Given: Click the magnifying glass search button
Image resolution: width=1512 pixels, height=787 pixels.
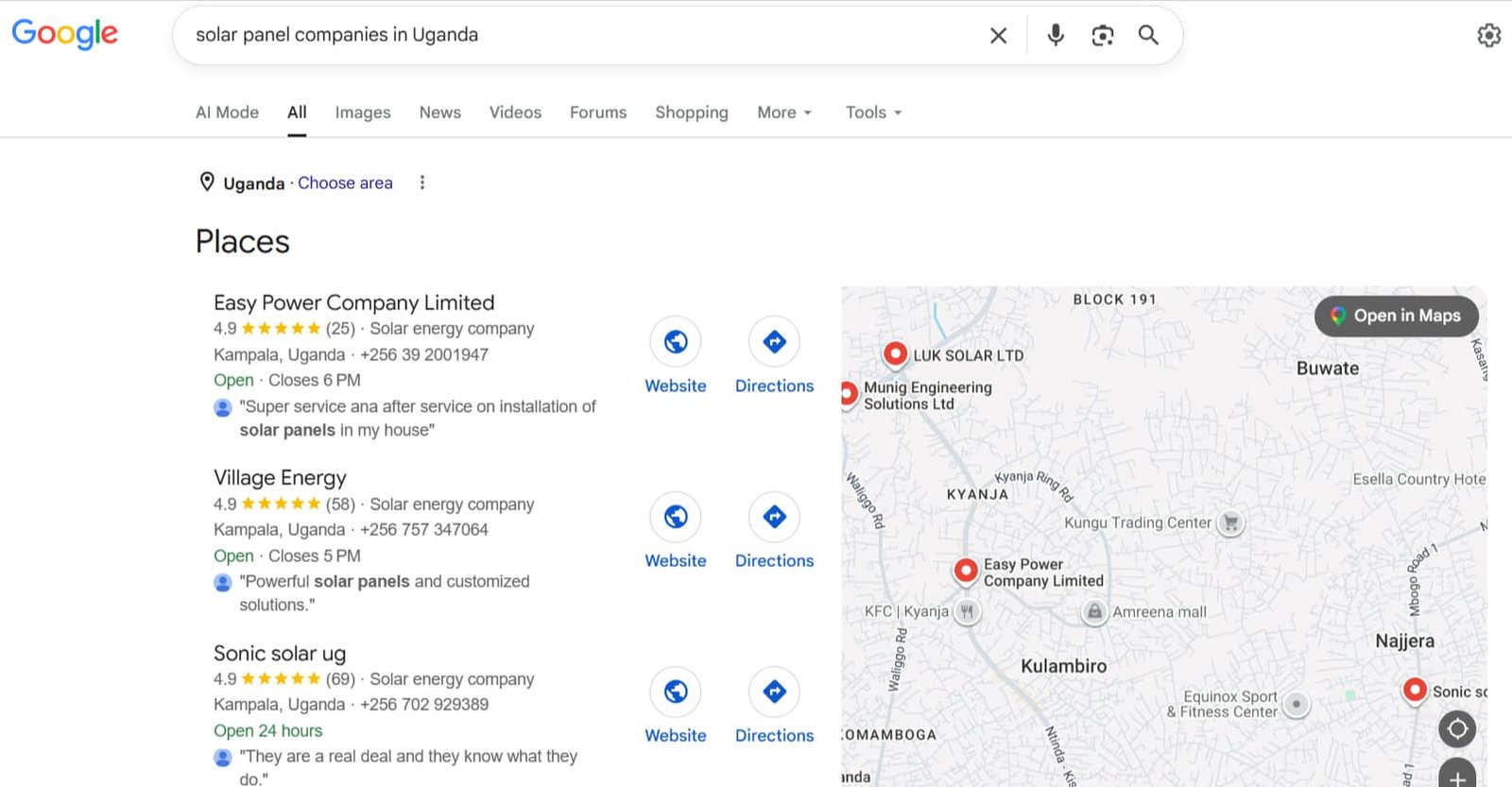Looking at the screenshot, I should pos(1148,35).
